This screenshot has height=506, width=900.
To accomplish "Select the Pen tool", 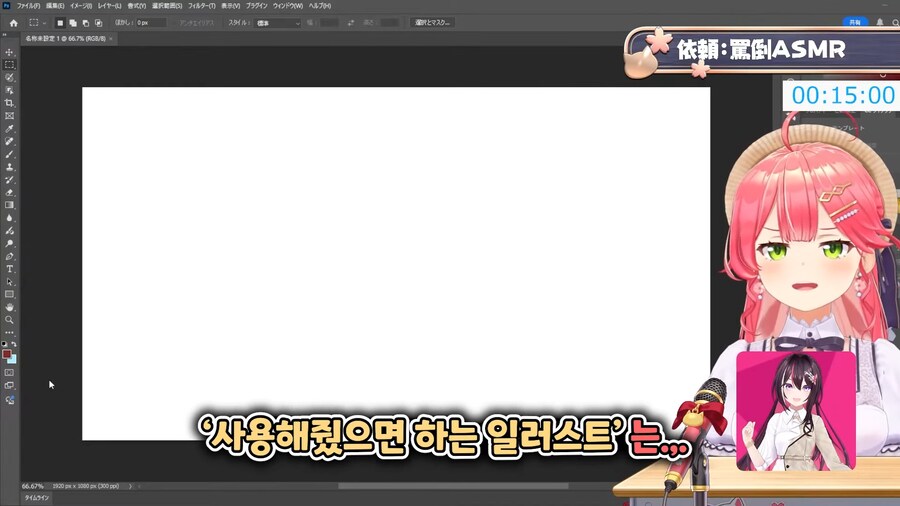I will click(x=9, y=256).
